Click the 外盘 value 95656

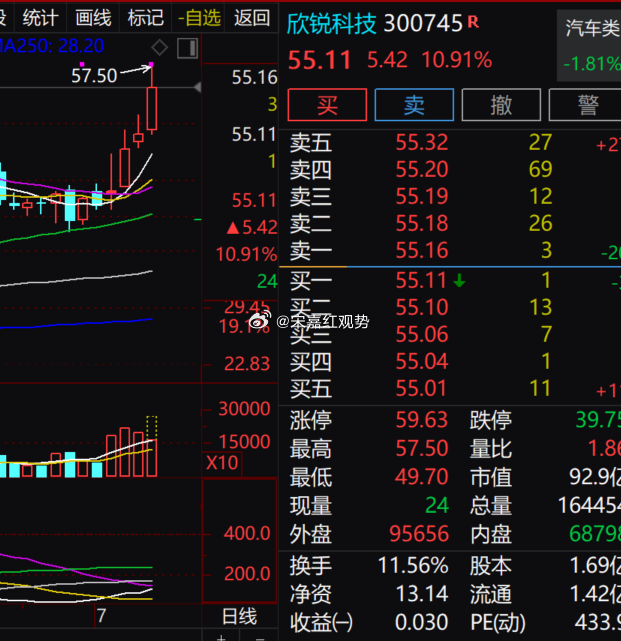(419, 534)
